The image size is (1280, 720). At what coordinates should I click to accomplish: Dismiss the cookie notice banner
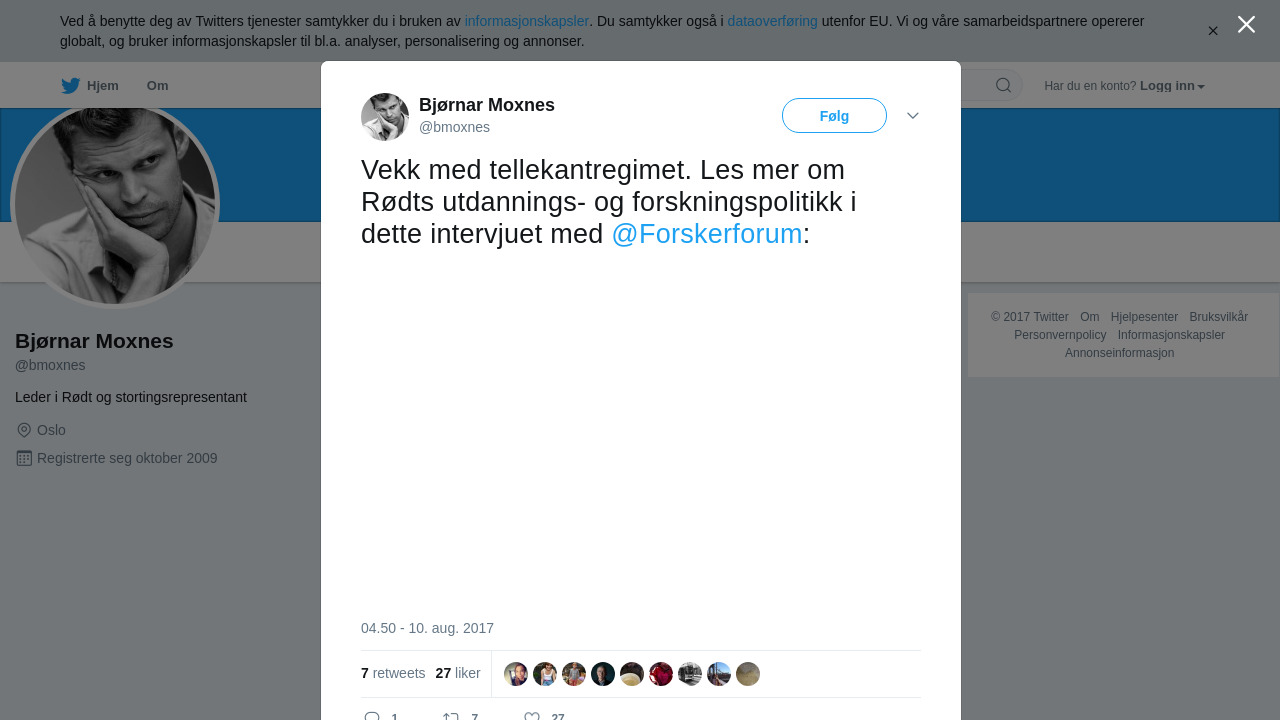coord(1213,31)
